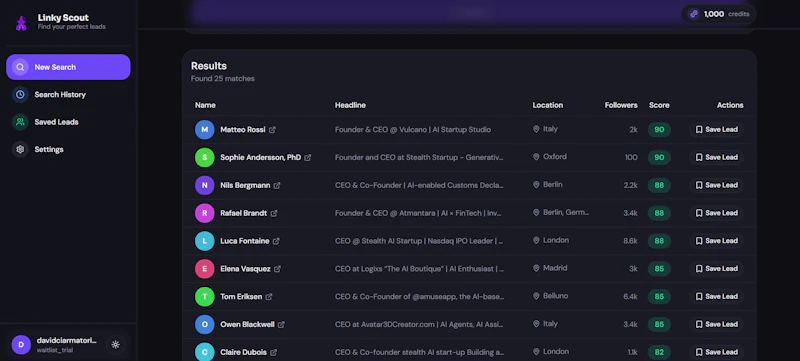Click Matteo Rossi's 90 score badge
This screenshot has width=800, height=361.
[659, 130]
